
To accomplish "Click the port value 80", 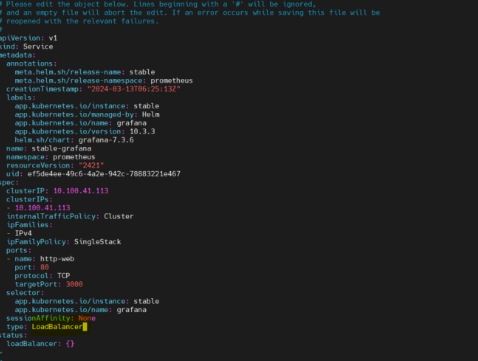I will [x=45, y=267].
